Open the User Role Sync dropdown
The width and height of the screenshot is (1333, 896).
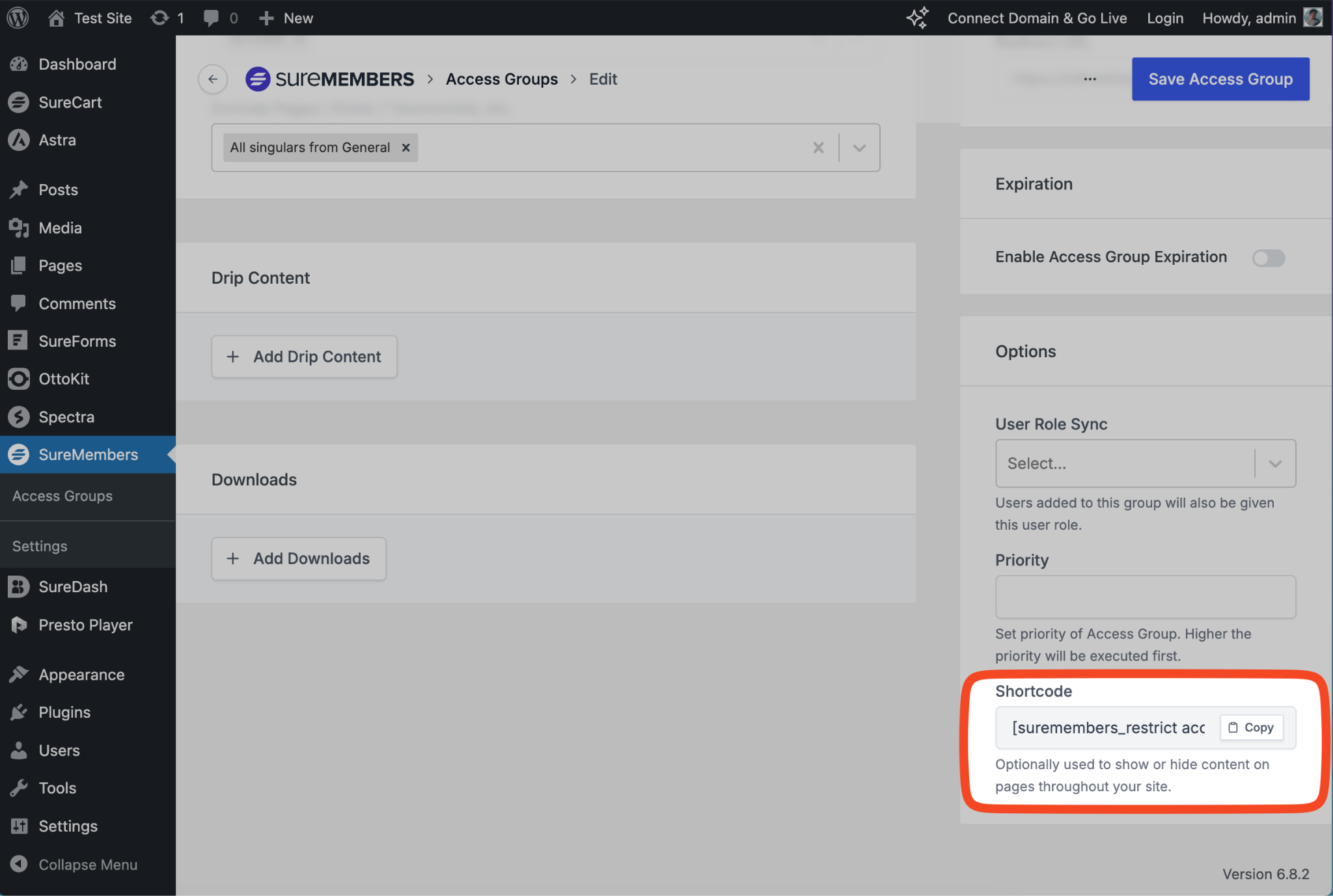(1145, 463)
